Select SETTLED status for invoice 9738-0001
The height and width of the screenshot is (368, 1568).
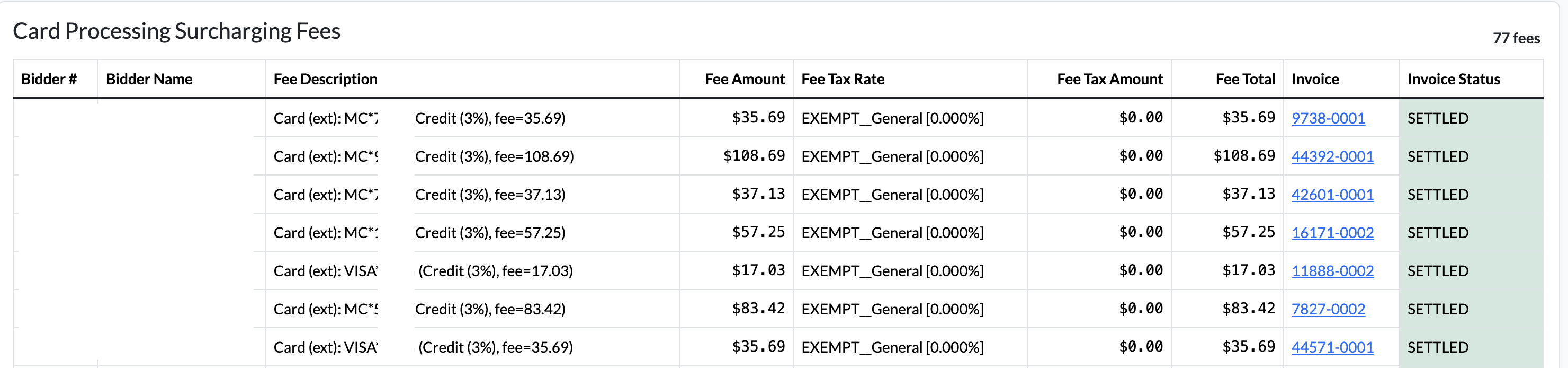[x=1471, y=118]
